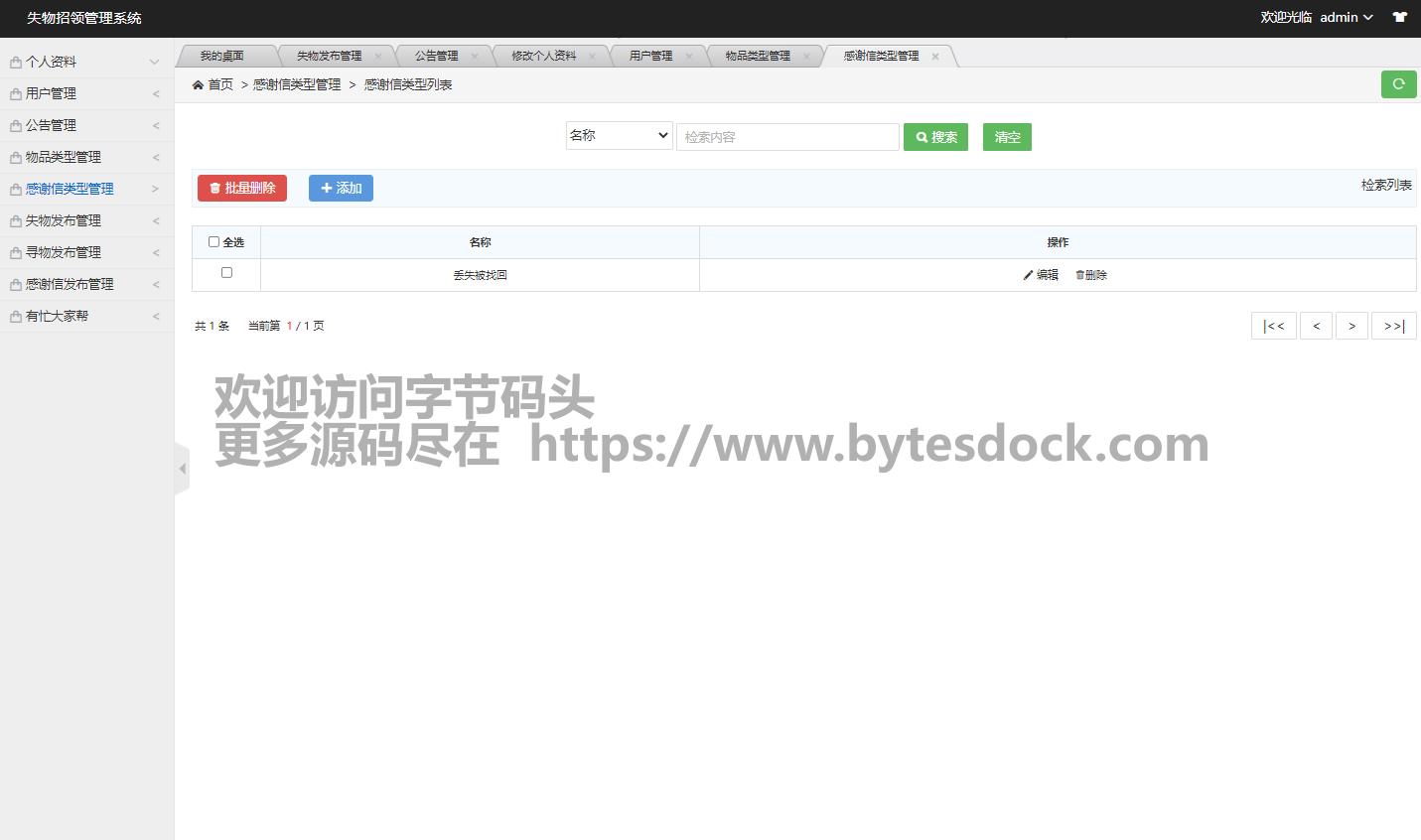Go to the last page with >>| button
This screenshot has height=840, width=1421.
[1393, 326]
